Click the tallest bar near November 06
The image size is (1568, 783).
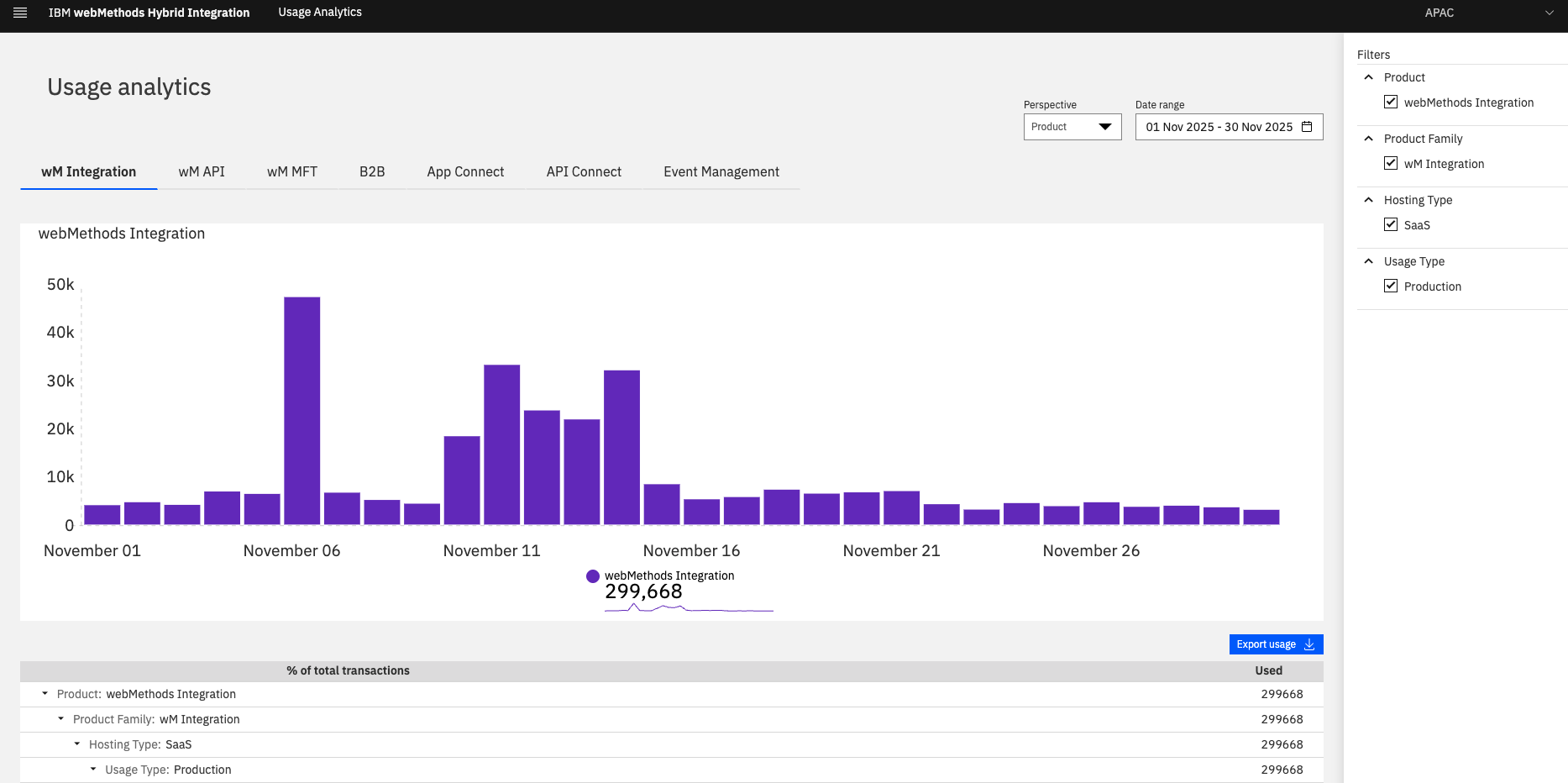(x=302, y=411)
